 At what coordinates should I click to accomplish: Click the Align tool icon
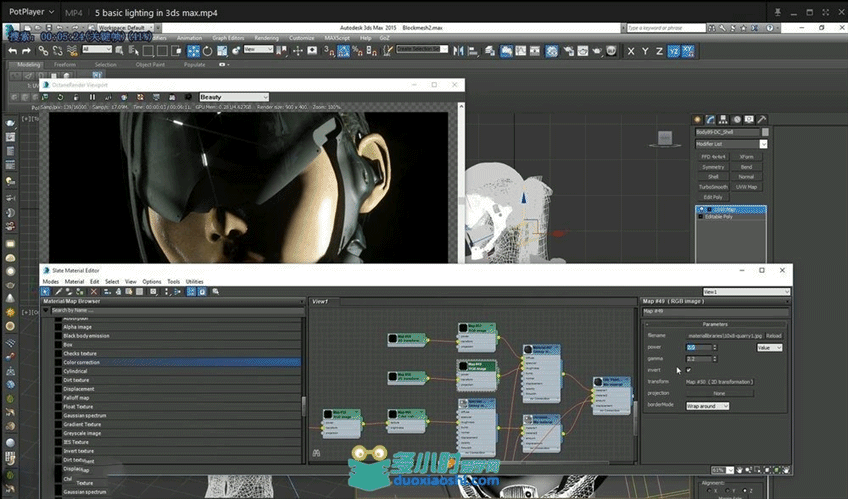473,51
